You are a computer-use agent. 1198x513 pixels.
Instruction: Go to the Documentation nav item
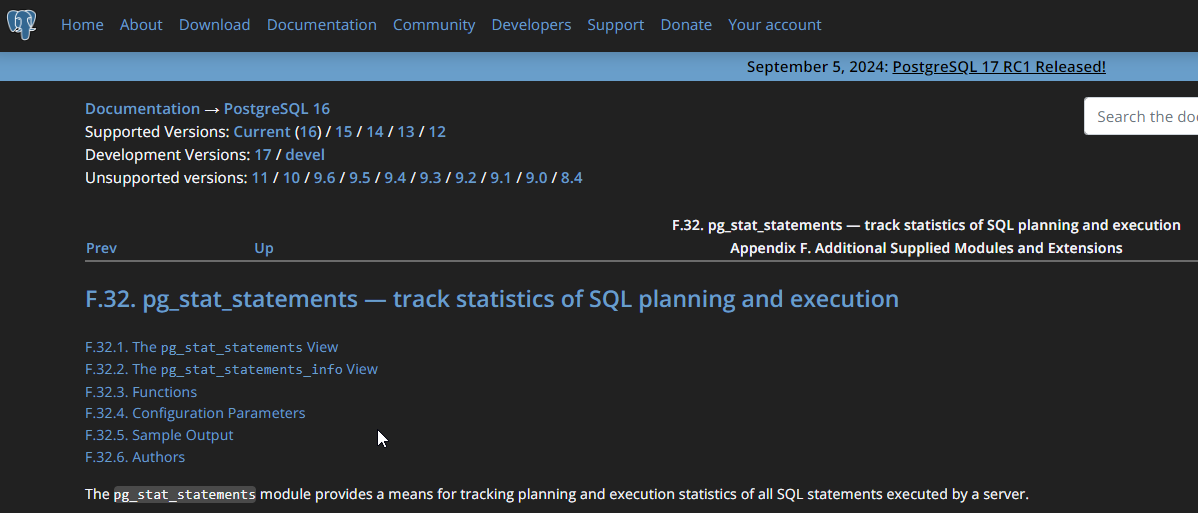[321, 25]
